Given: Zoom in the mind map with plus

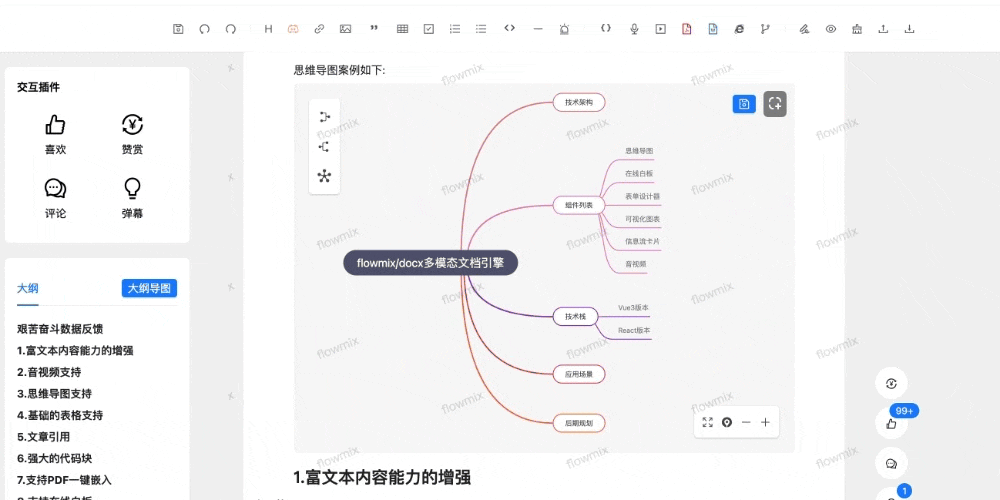Looking at the screenshot, I should (x=765, y=422).
